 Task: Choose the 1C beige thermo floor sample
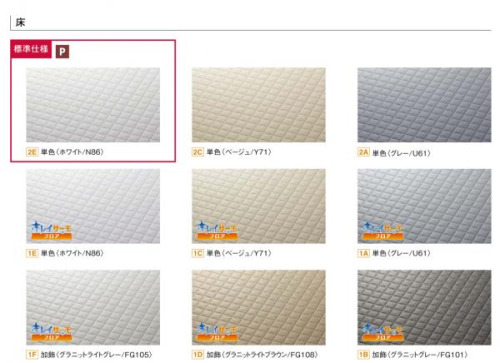click(259, 206)
